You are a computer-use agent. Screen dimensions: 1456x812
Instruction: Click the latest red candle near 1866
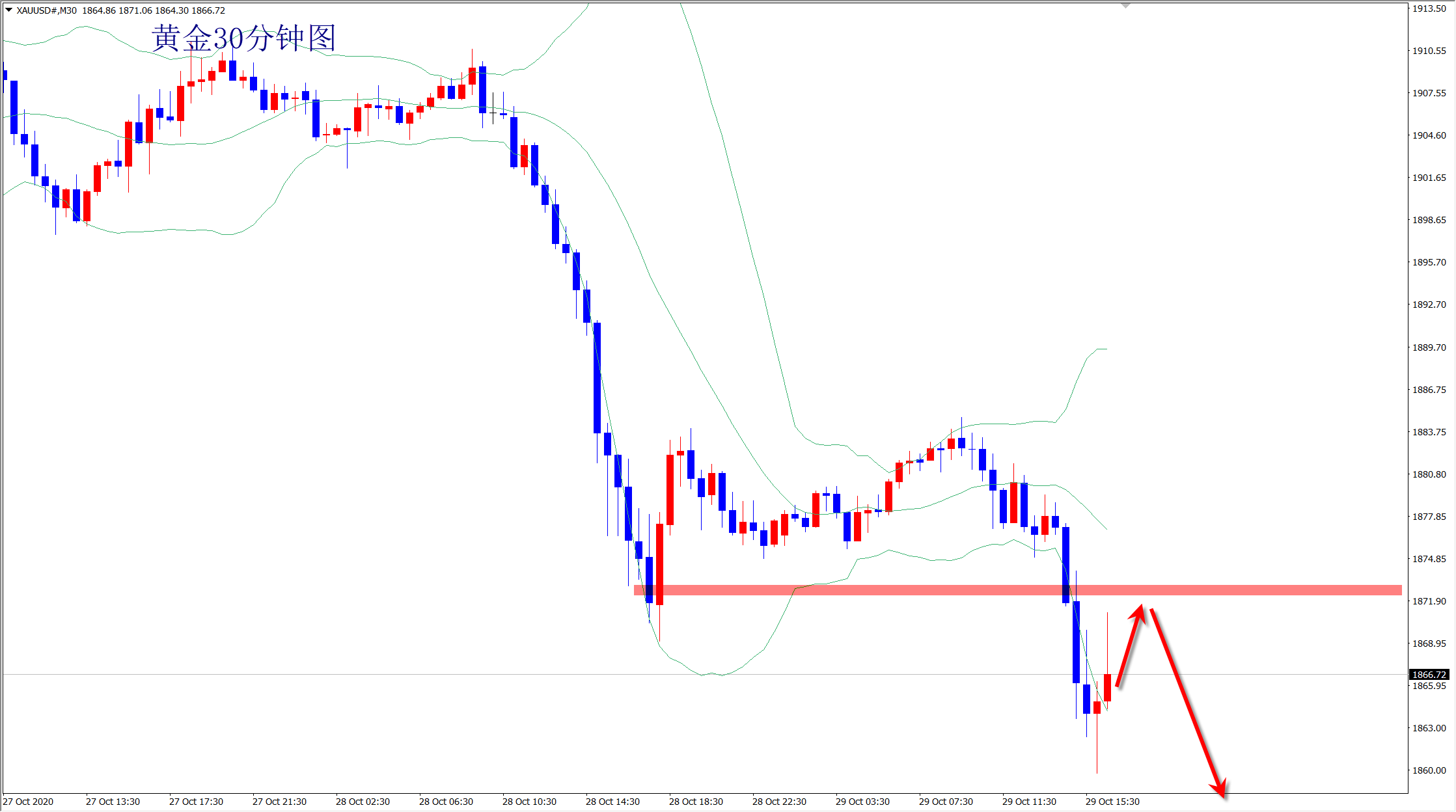point(1107,688)
